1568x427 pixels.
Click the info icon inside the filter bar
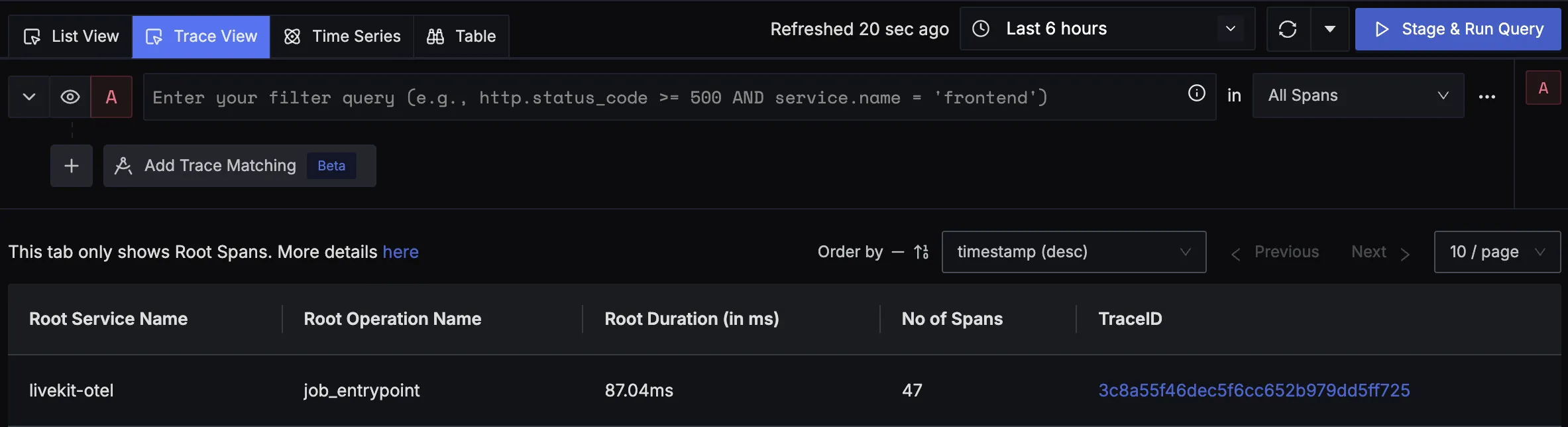tap(1197, 93)
